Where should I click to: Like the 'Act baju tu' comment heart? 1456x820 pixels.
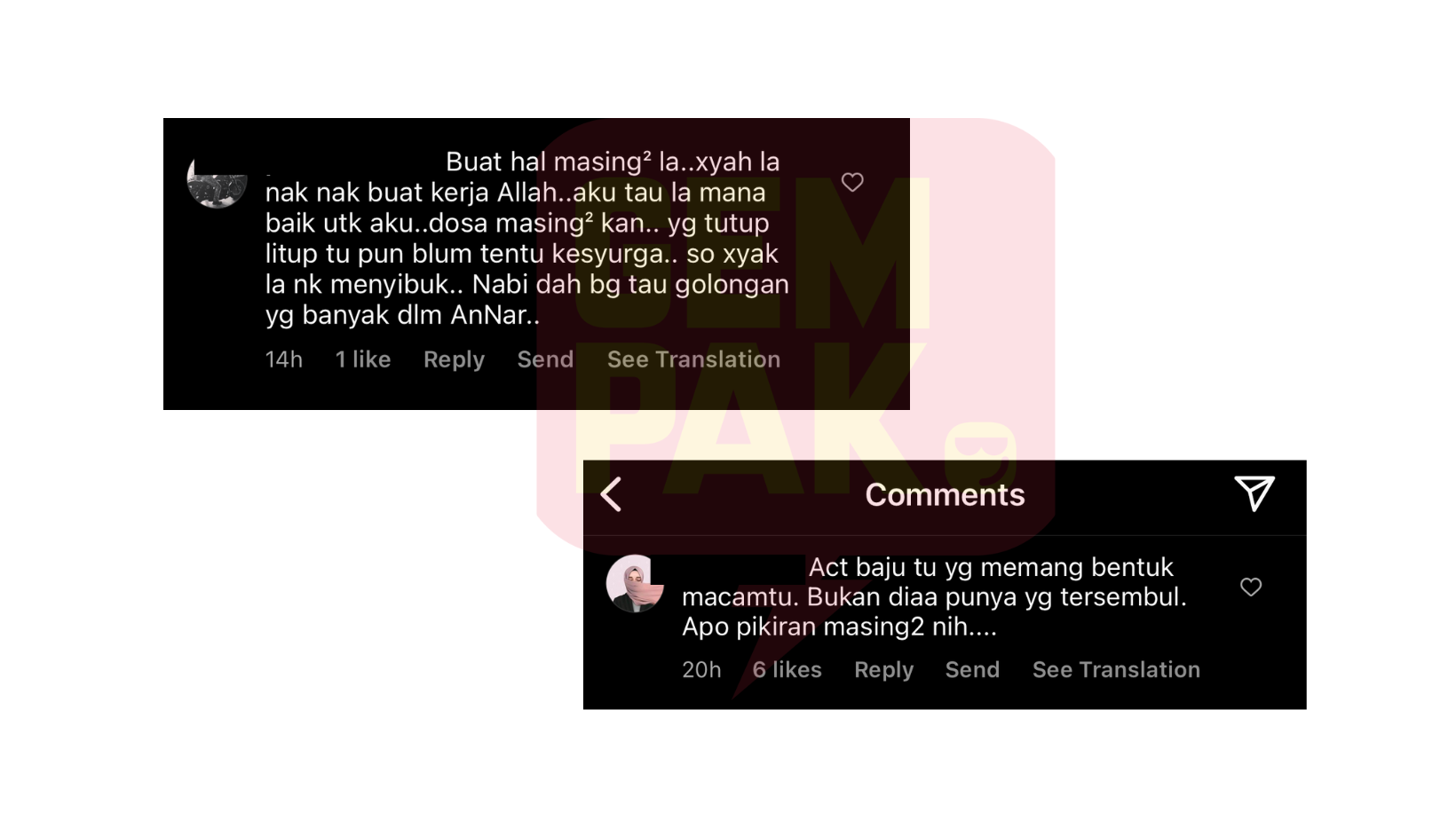pos(1251,587)
